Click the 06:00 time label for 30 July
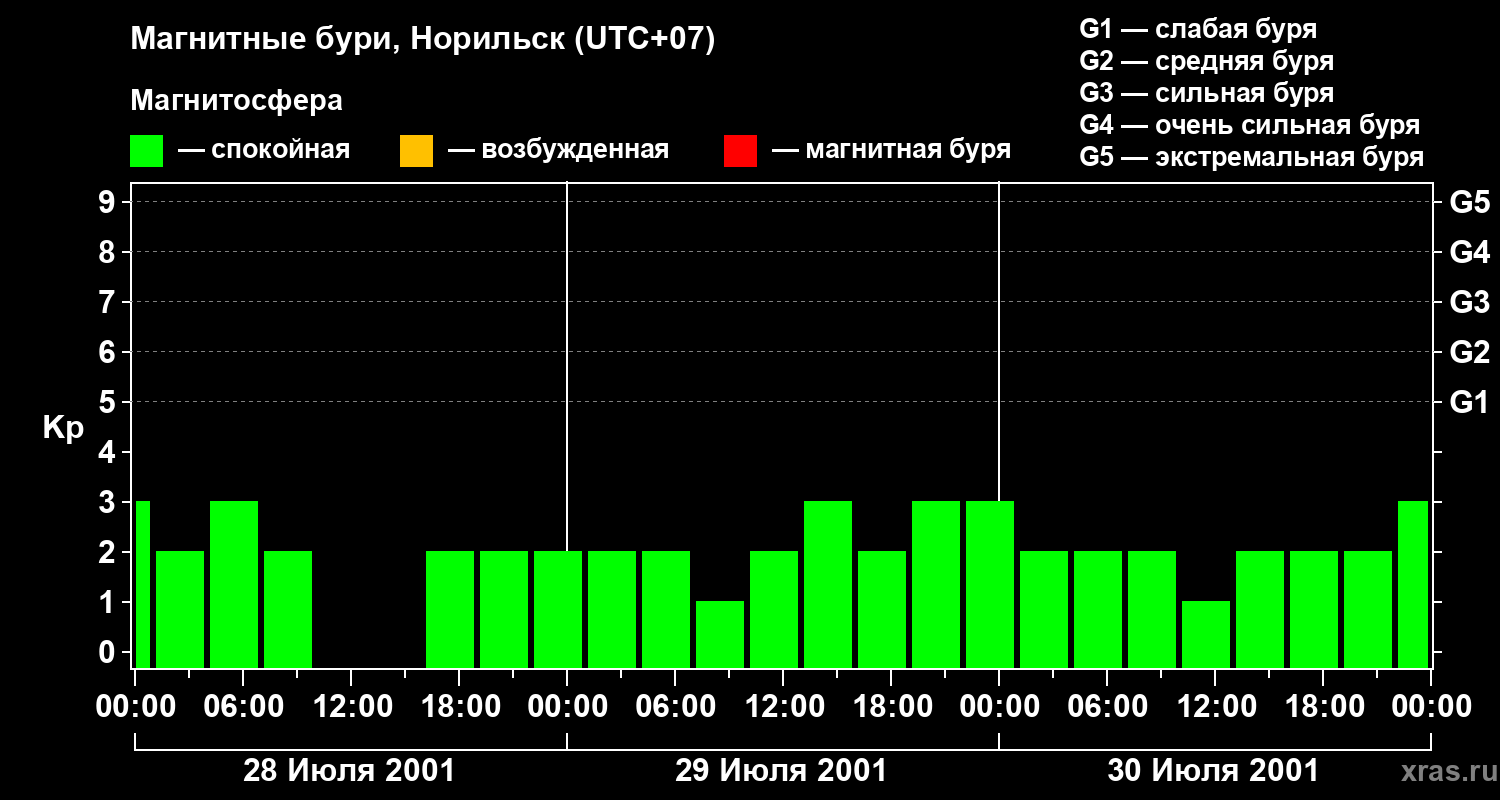The height and width of the screenshot is (800, 1500). coord(1107,707)
